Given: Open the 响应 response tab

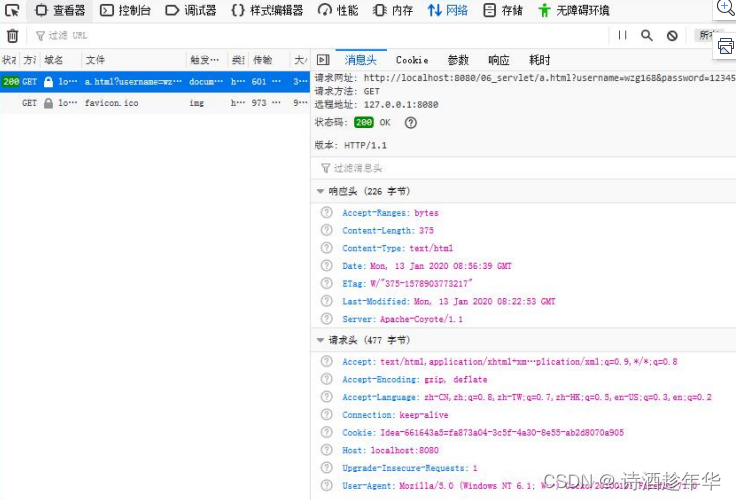Looking at the screenshot, I should 498,60.
